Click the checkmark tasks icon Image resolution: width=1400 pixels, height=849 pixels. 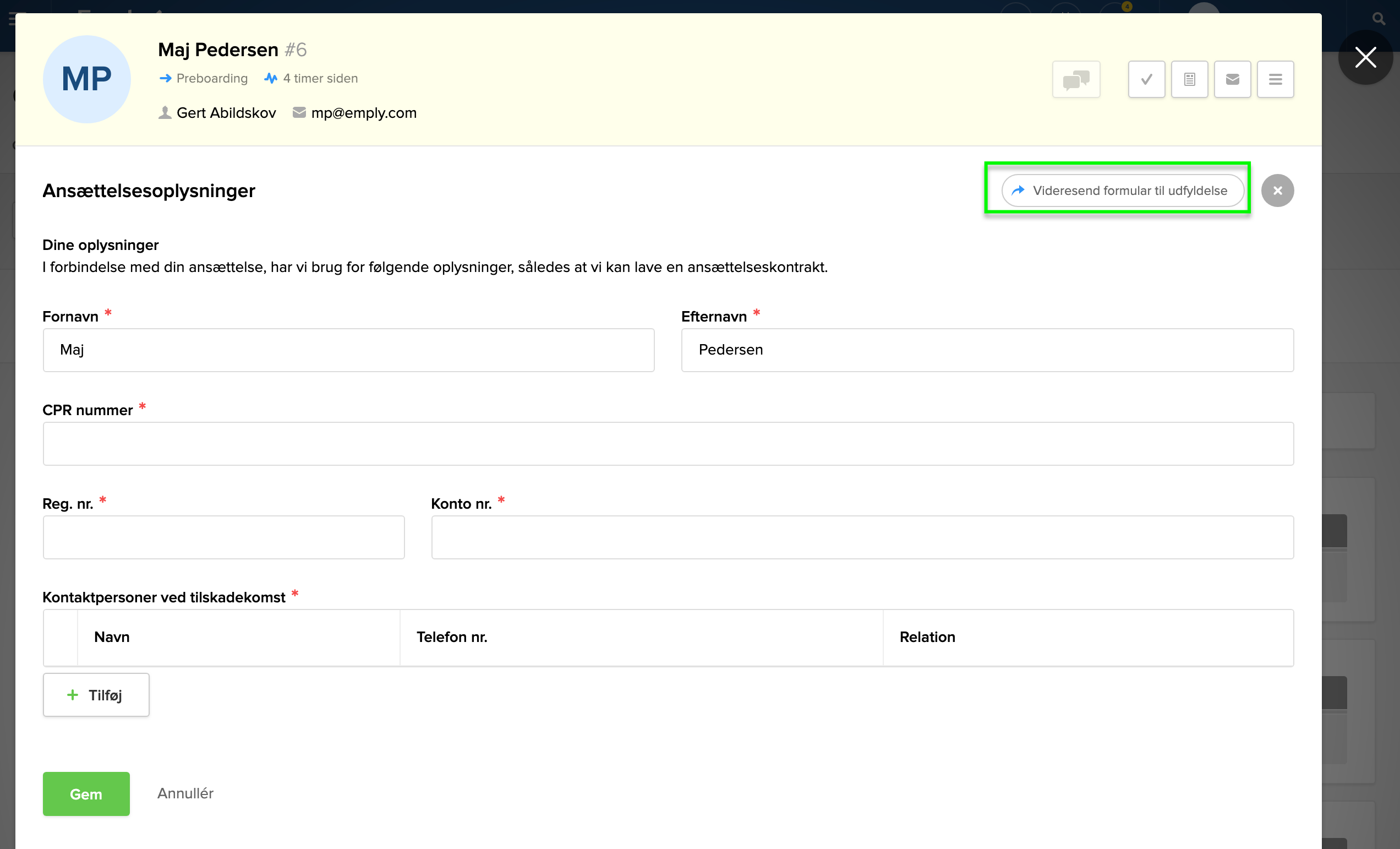click(1146, 79)
